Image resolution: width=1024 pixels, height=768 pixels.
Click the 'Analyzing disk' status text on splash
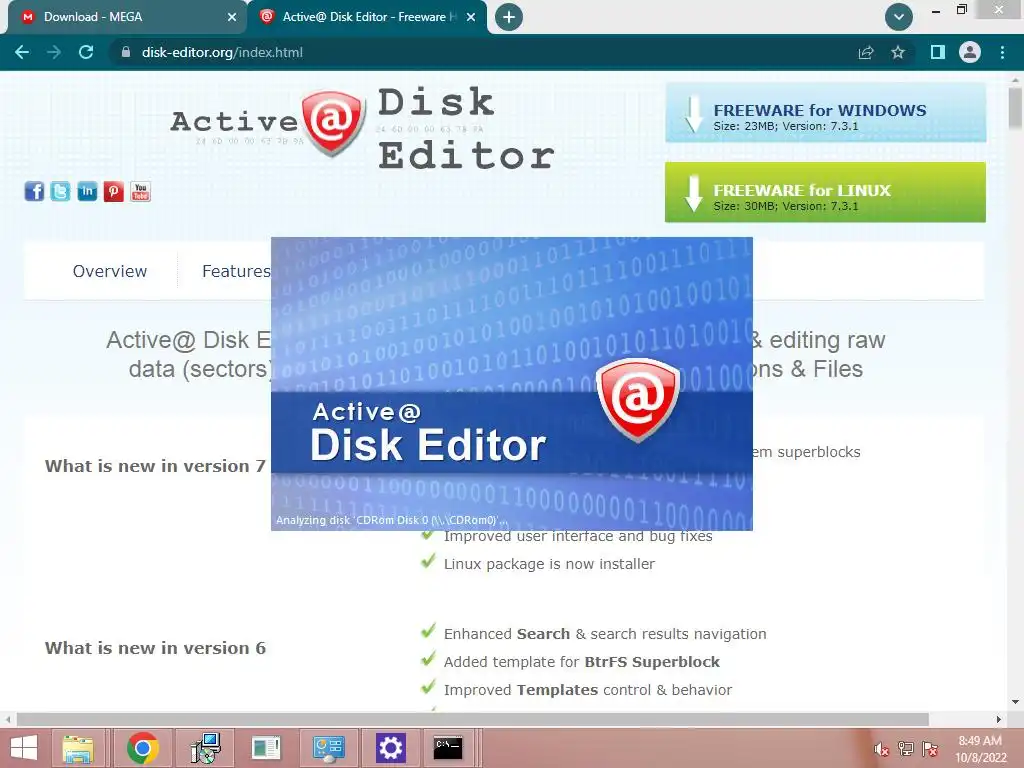click(391, 520)
